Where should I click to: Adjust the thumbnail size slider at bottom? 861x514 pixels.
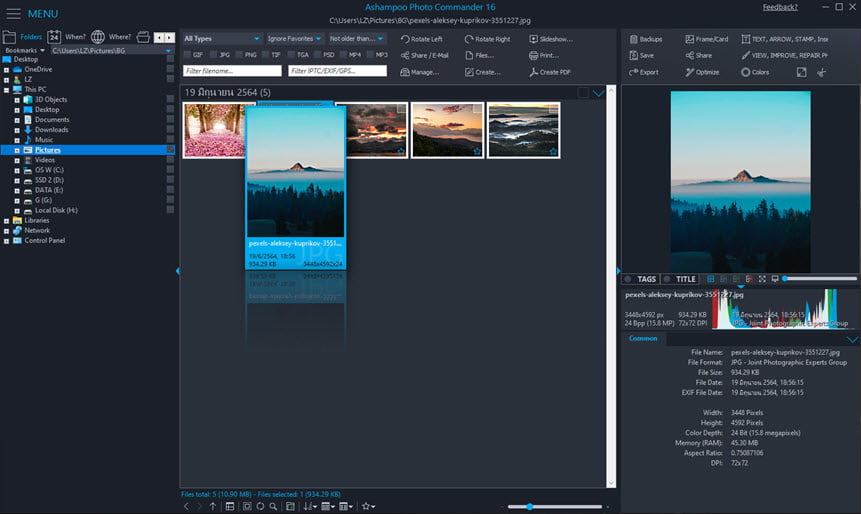coord(555,506)
